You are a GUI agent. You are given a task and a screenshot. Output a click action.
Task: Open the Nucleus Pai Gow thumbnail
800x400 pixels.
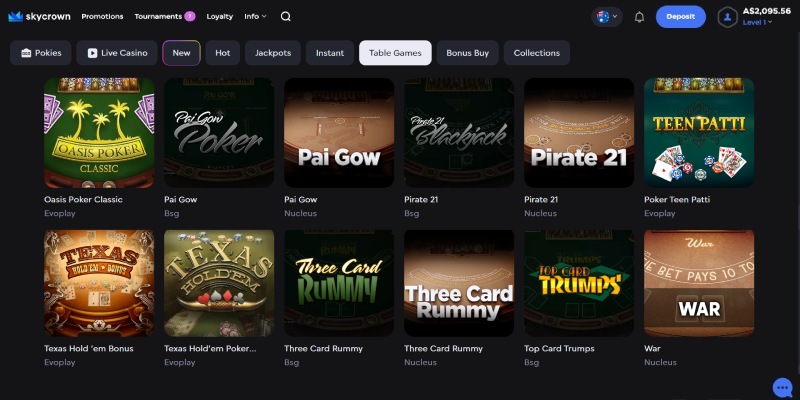tap(339, 133)
